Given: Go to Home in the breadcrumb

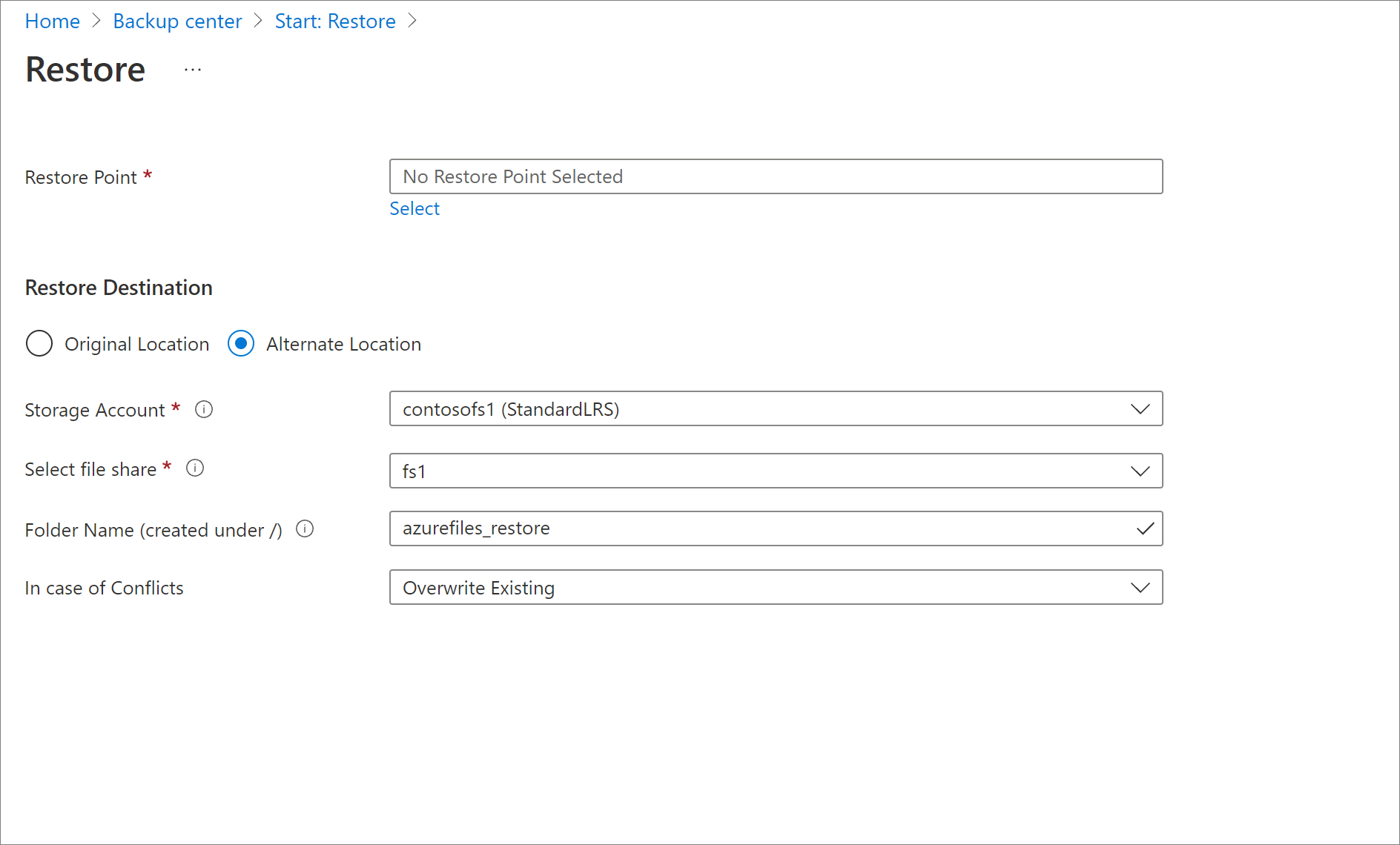Looking at the screenshot, I should [x=52, y=21].
